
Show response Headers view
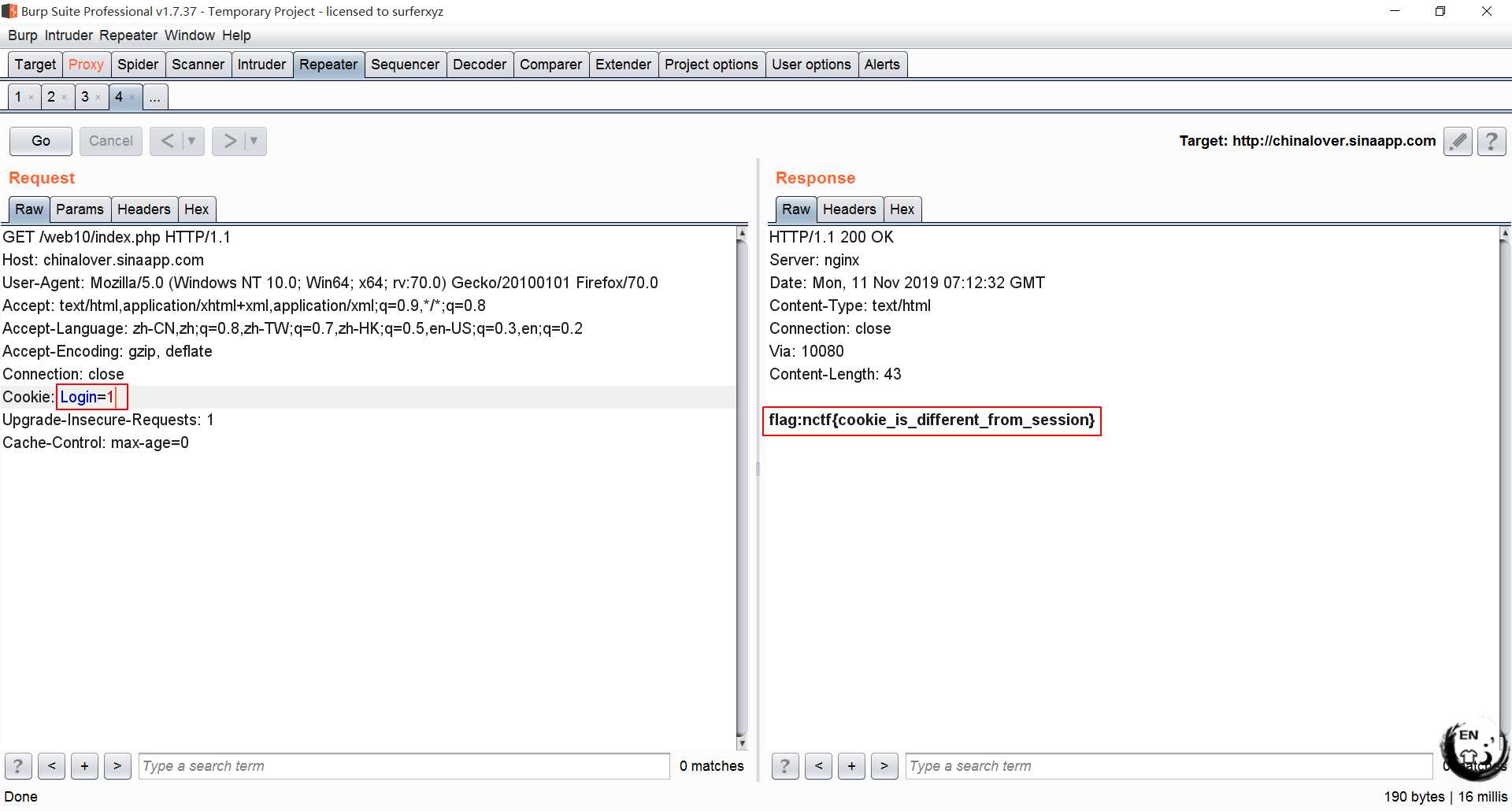[849, 209]
